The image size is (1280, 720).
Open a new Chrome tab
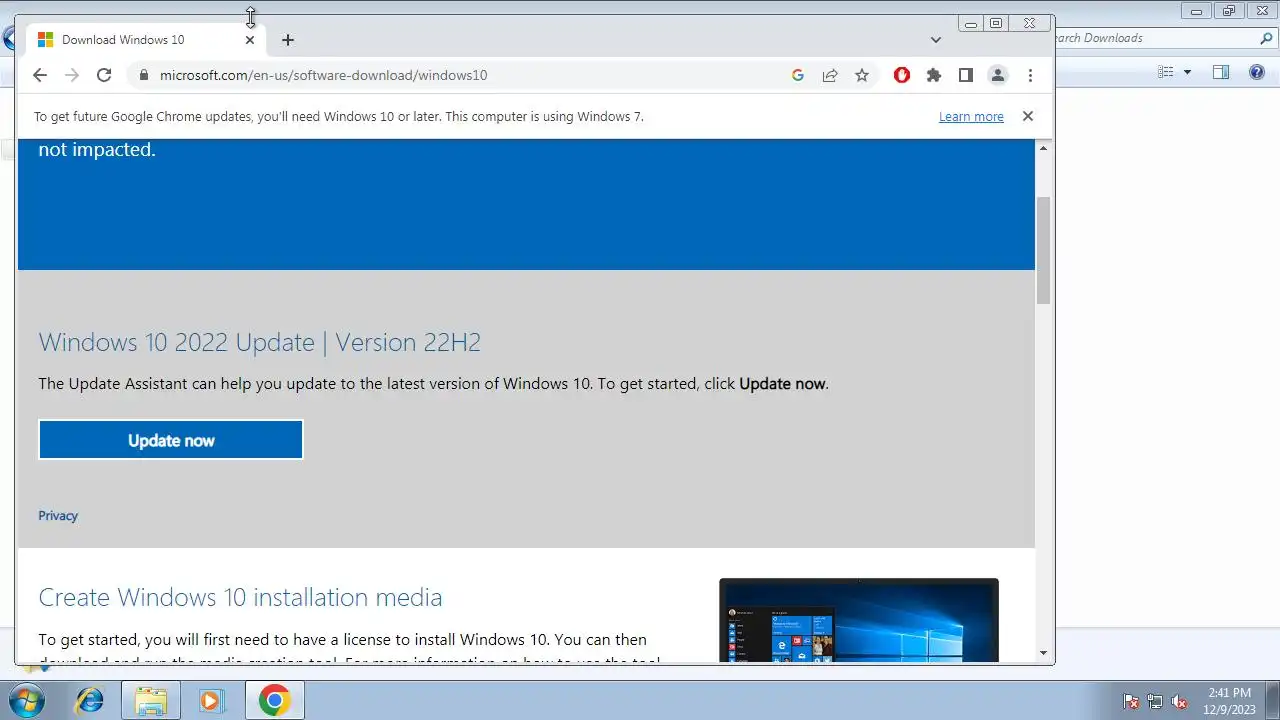pos(288,40)
